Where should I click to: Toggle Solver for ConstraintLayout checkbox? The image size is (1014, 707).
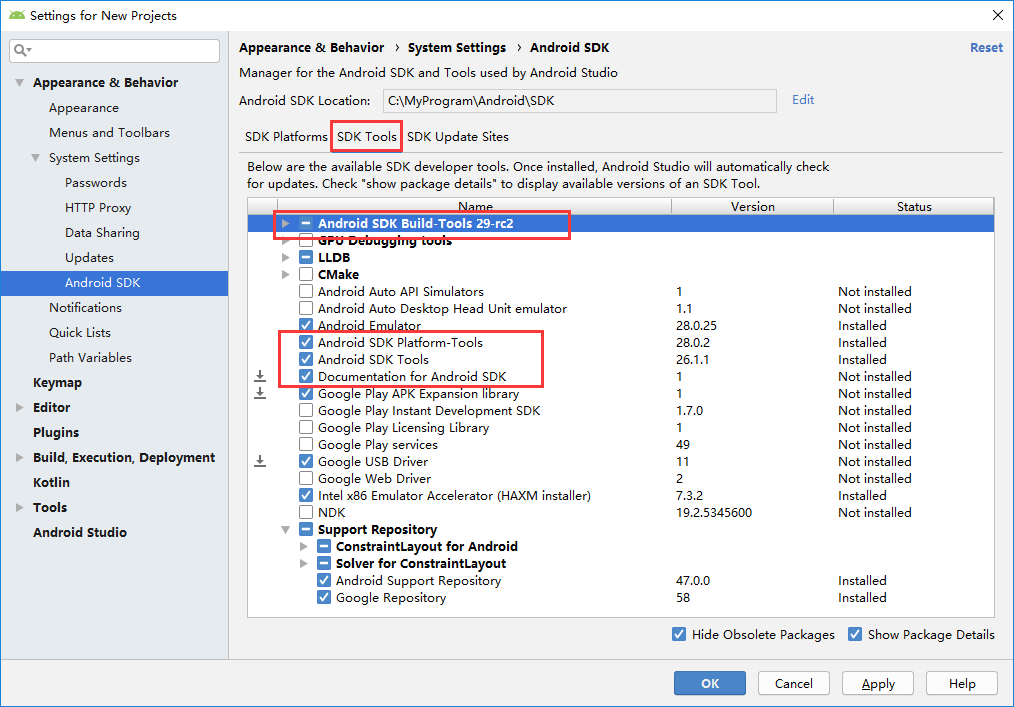(324, 563)
